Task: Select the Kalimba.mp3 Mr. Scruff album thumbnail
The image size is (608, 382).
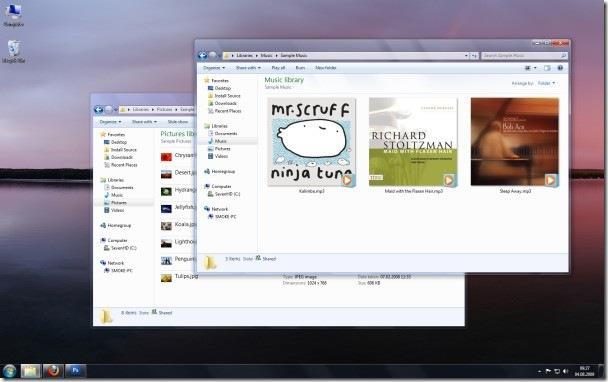Action: [312, 142]
